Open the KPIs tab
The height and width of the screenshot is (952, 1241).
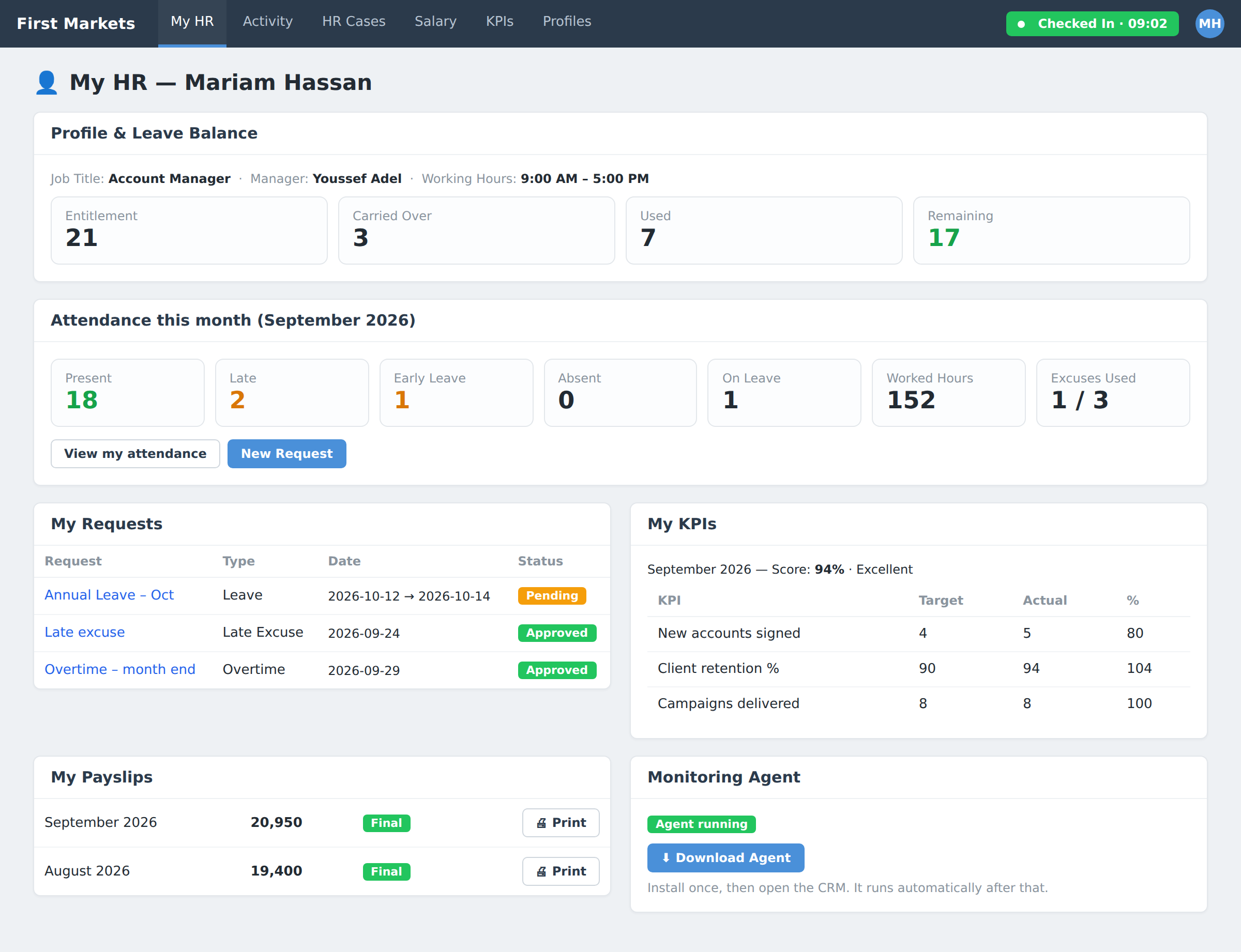500,23
